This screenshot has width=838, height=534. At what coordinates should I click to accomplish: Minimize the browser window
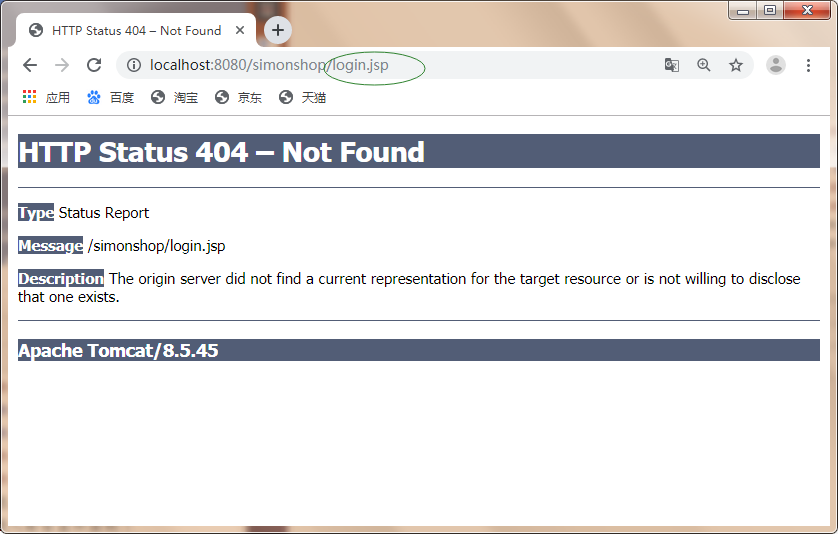coord(743,10)
